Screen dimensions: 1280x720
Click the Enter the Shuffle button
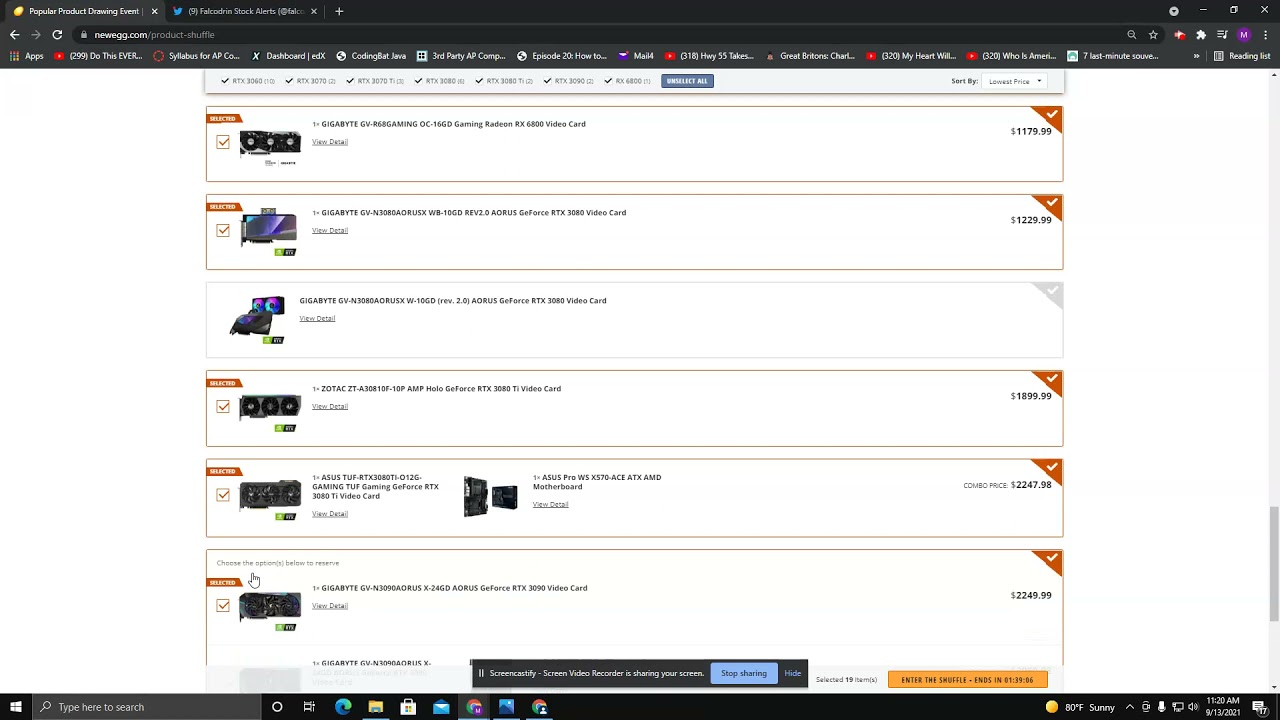[x=967, y=680]
